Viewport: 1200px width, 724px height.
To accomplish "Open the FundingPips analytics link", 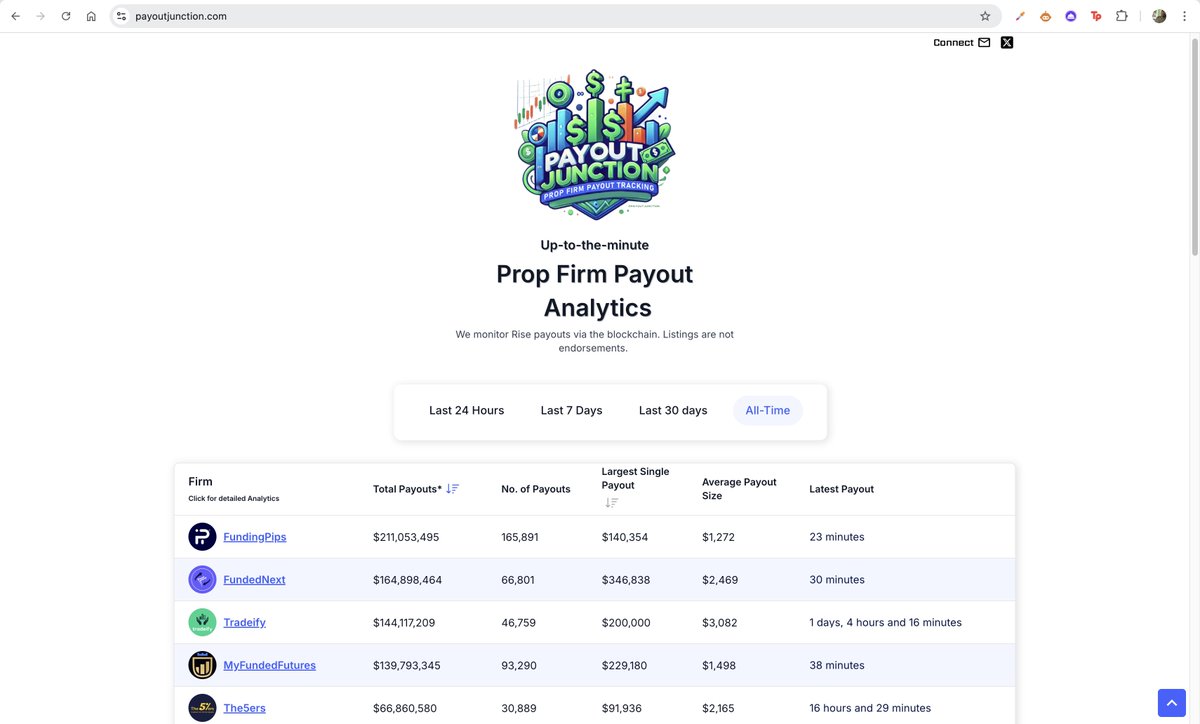I will point(255,537).
